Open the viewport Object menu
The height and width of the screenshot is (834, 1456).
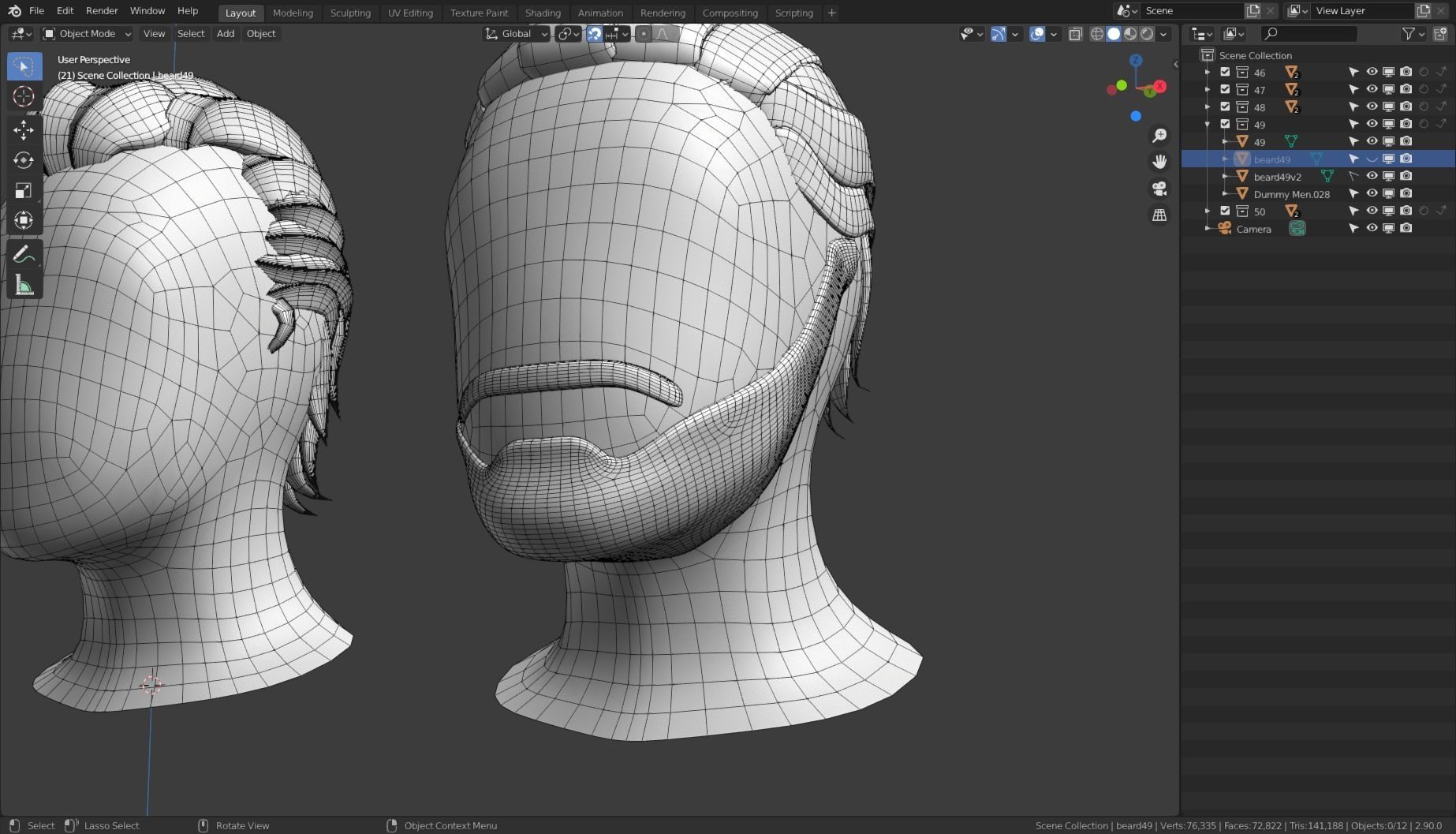(261, 34)
